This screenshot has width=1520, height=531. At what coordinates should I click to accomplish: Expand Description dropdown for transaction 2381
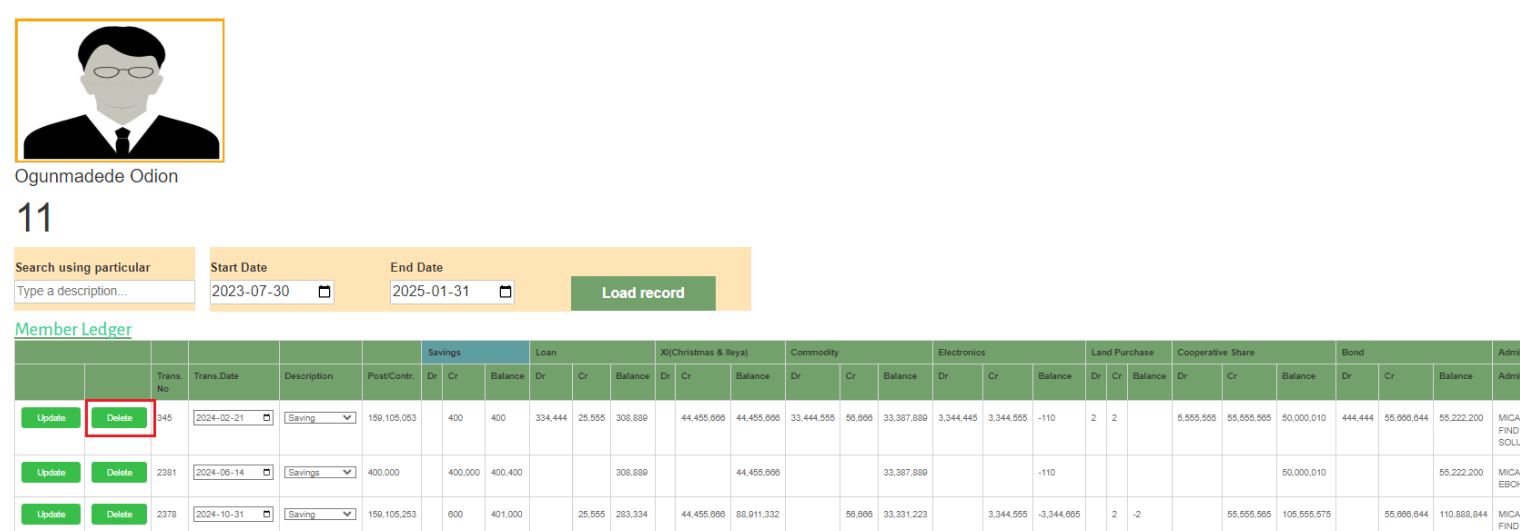coord(319,471)
